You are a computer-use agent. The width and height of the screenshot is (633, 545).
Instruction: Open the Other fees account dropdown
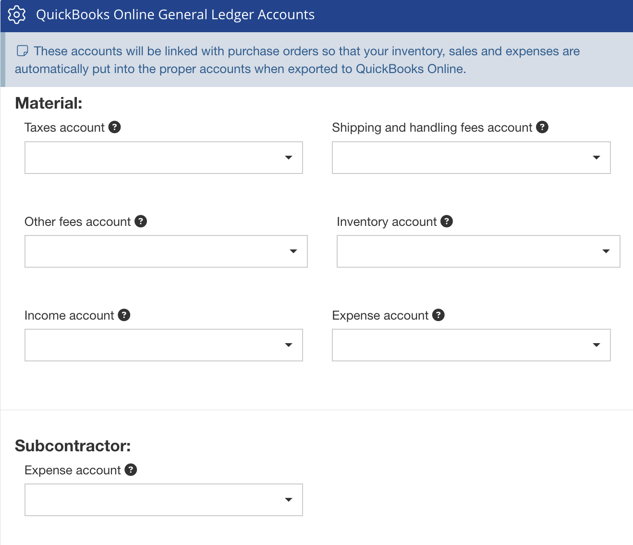pos(166,252)
